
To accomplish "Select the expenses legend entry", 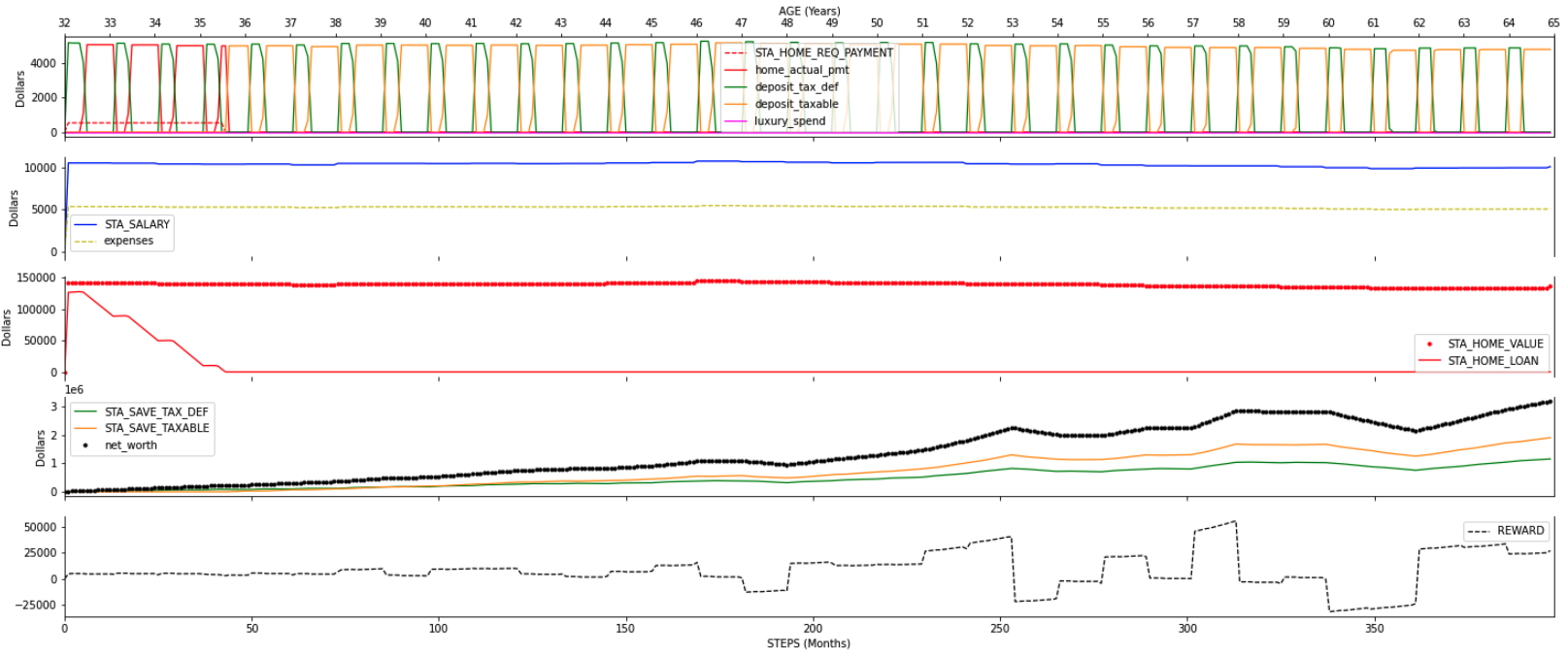I will (x=128, y=241).
